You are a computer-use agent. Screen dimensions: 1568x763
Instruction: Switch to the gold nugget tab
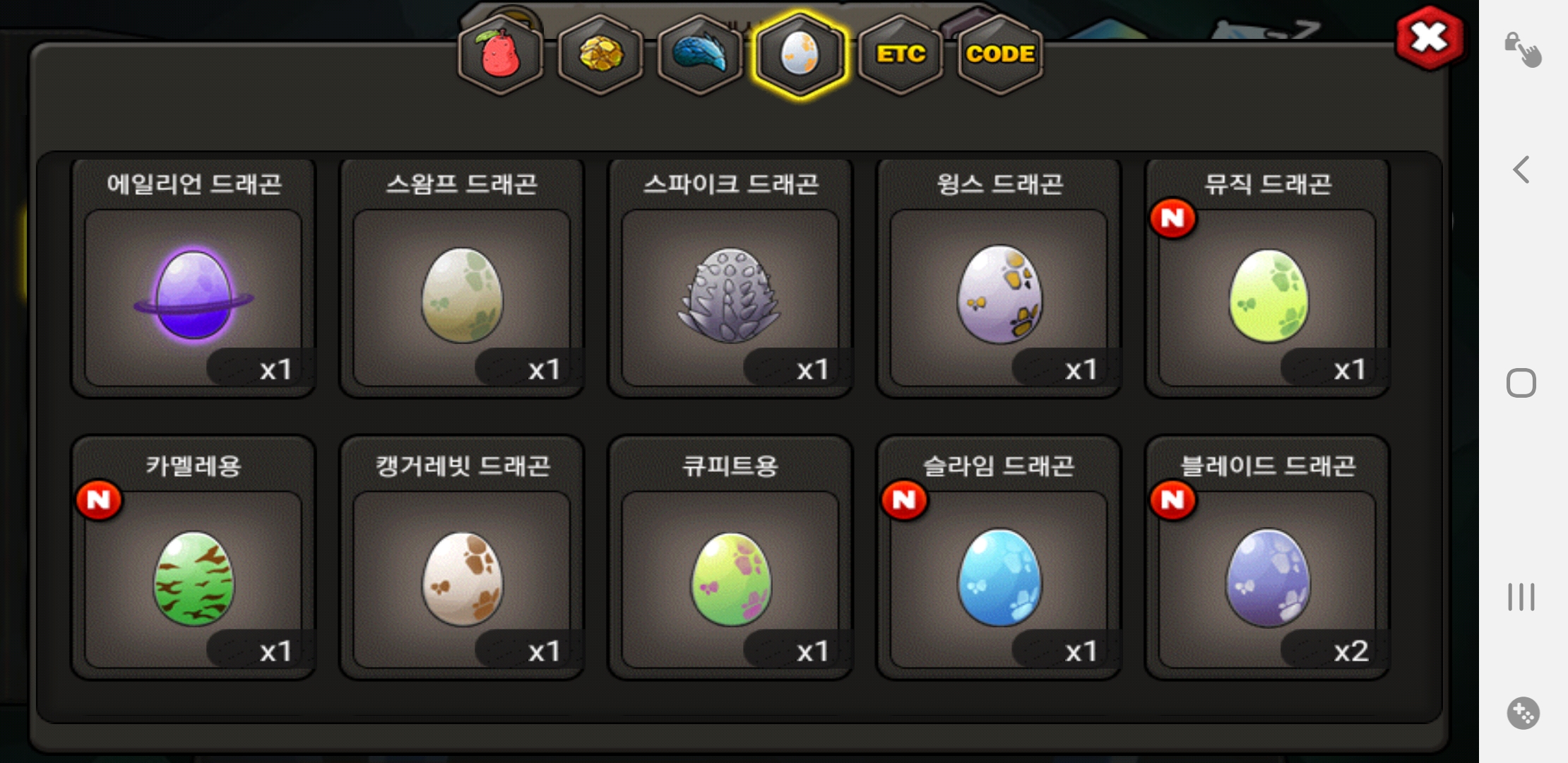pyautogui.click(x=600, y=55)
